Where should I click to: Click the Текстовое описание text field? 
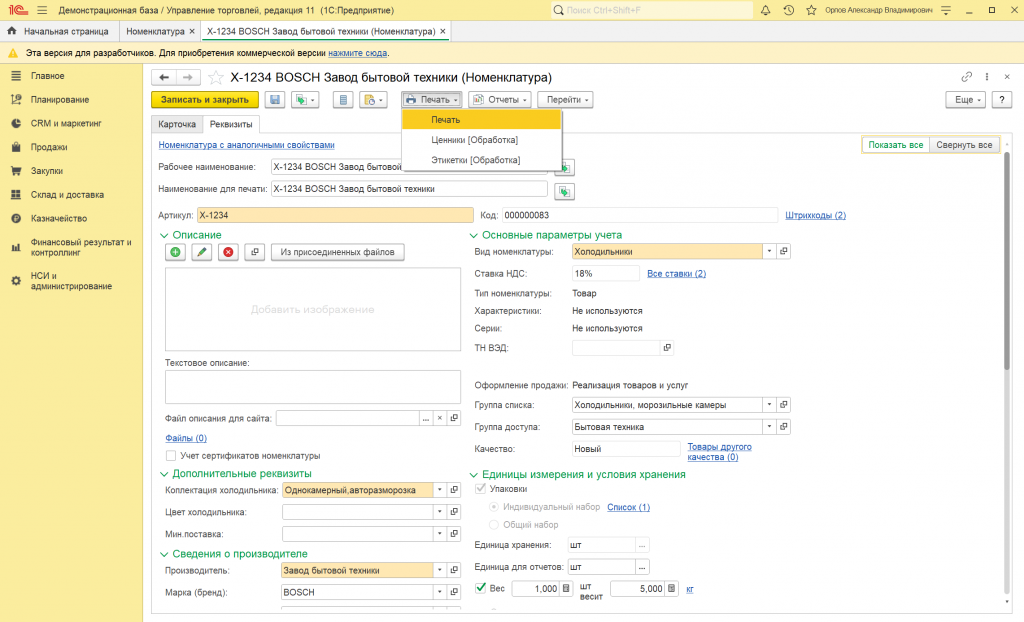pos(304,385)
